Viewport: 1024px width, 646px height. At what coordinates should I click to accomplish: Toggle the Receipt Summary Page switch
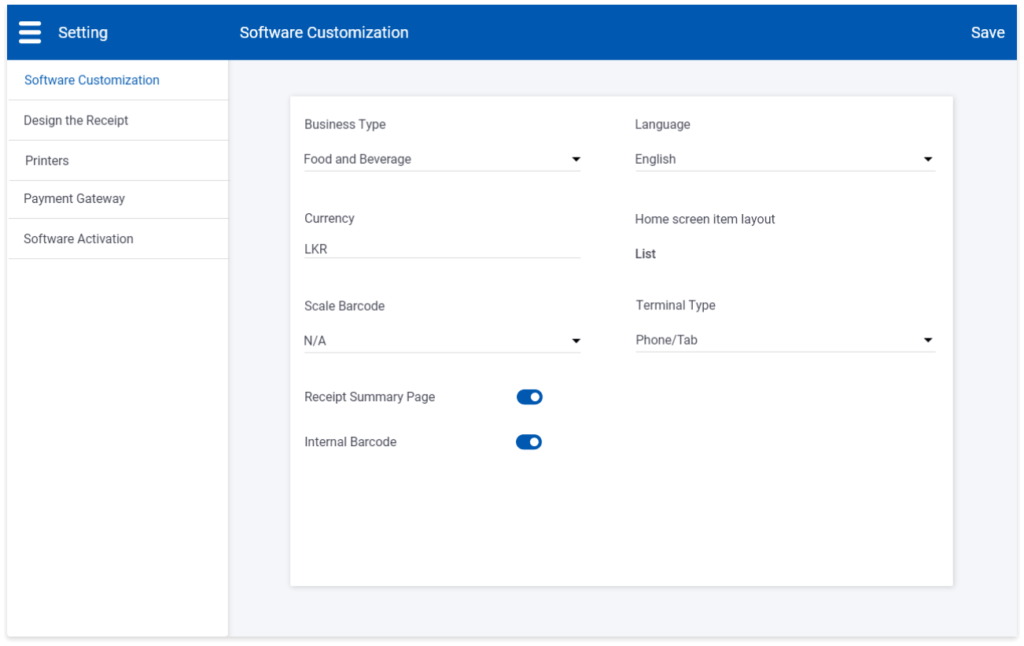(x=529, y=397)
